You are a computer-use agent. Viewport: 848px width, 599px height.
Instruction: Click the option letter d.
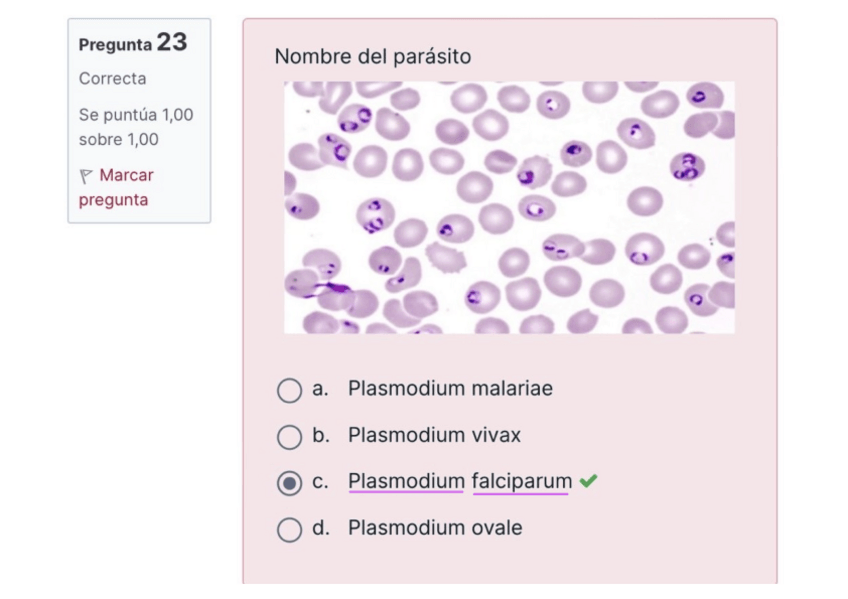320,527
